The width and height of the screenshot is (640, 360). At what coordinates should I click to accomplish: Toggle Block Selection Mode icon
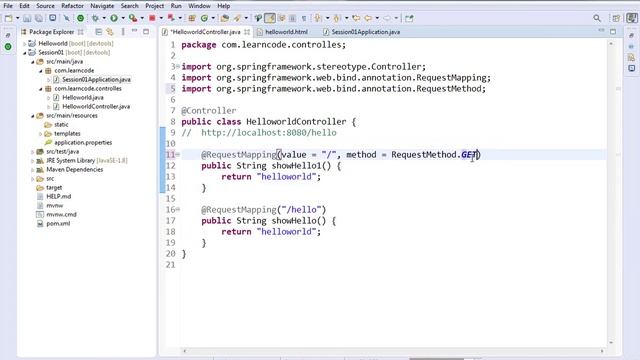293,18
